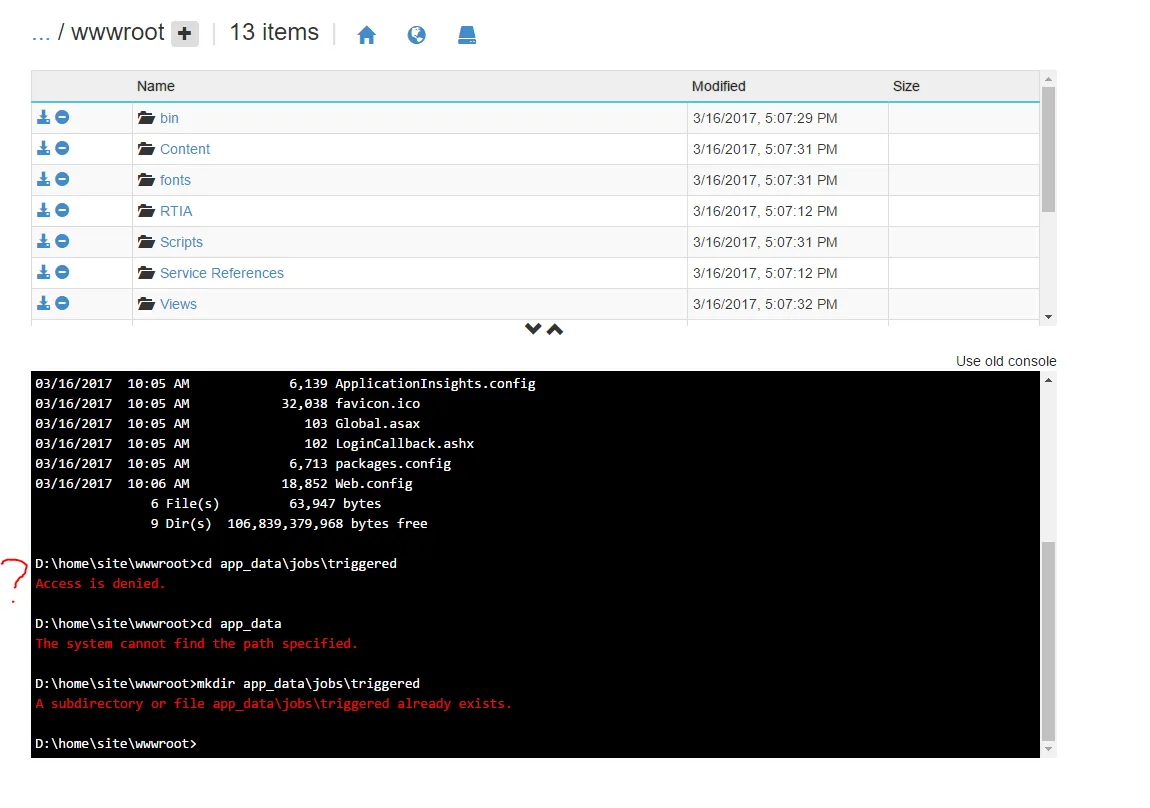Go to home directory via house icon

click(367, 34)
